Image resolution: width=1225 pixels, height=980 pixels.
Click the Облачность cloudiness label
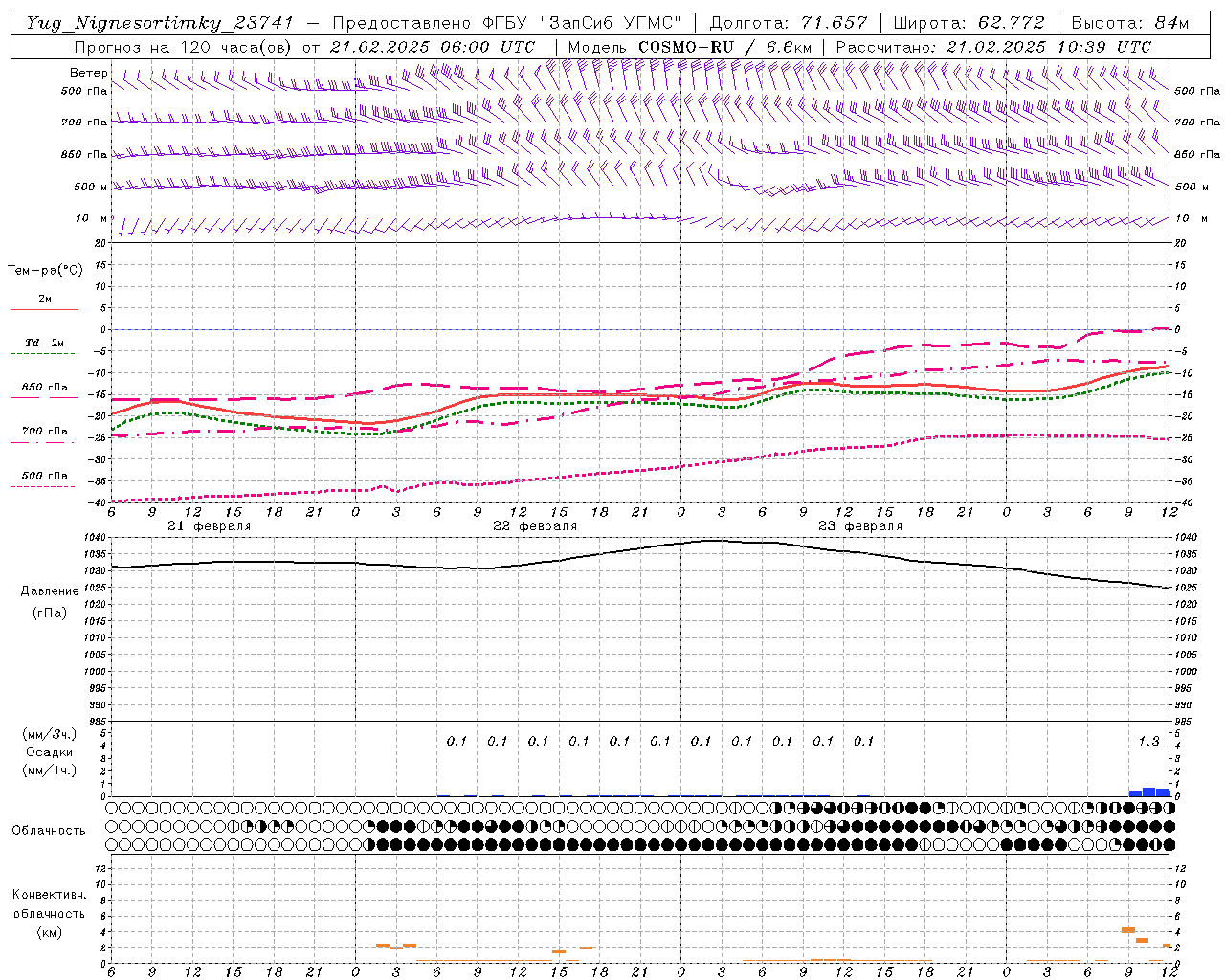[49, 830]
